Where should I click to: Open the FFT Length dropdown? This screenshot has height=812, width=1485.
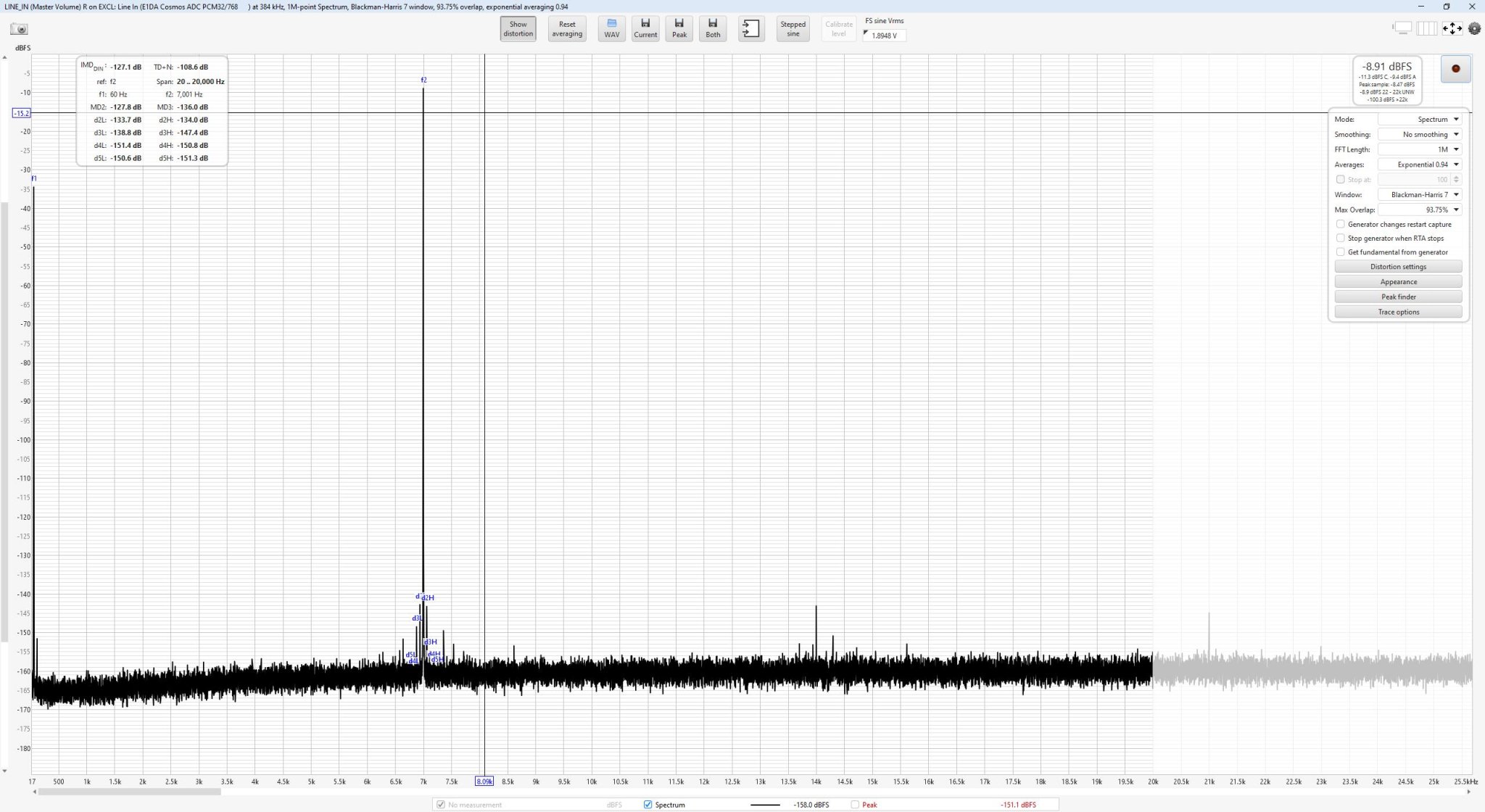click(1420, 150)
